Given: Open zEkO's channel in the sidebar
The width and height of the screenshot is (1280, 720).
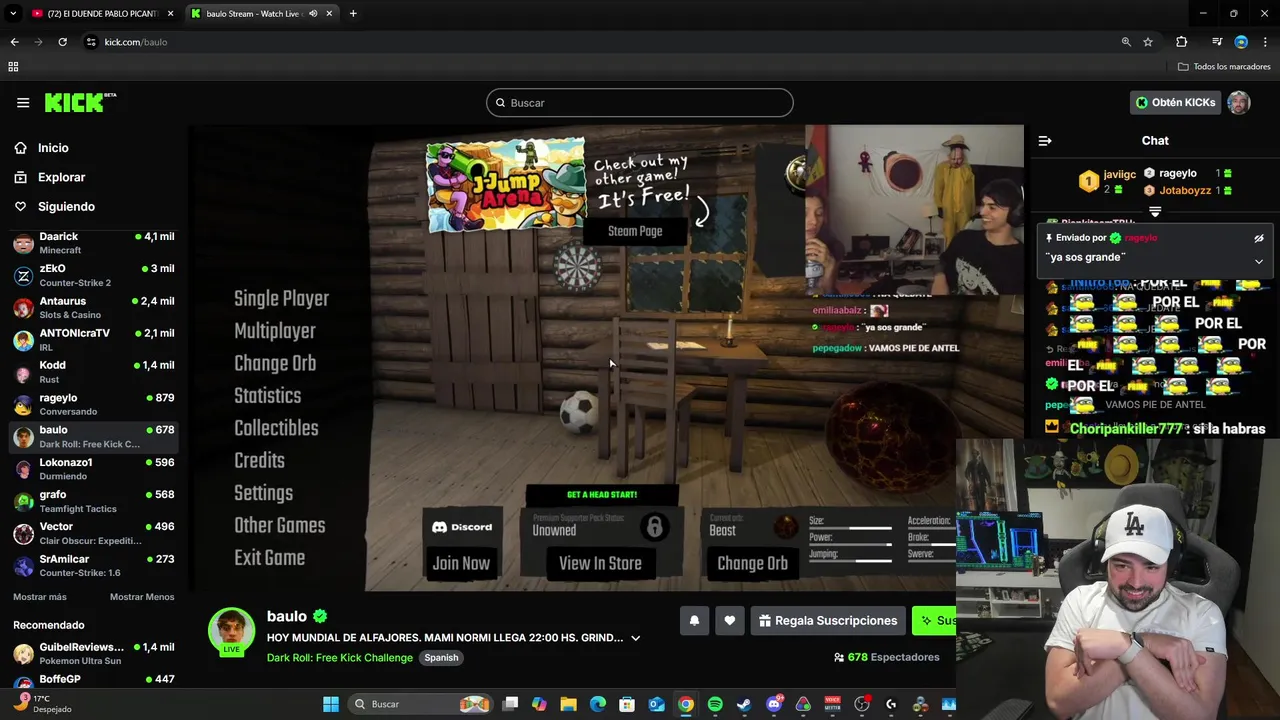Looking at the screenshot, I should click(94, 275).
